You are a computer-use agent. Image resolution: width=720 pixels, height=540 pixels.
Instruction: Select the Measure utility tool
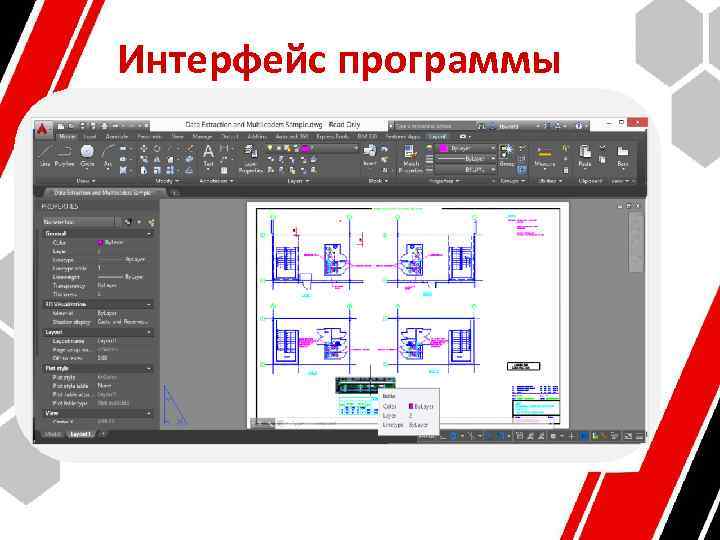545,156
